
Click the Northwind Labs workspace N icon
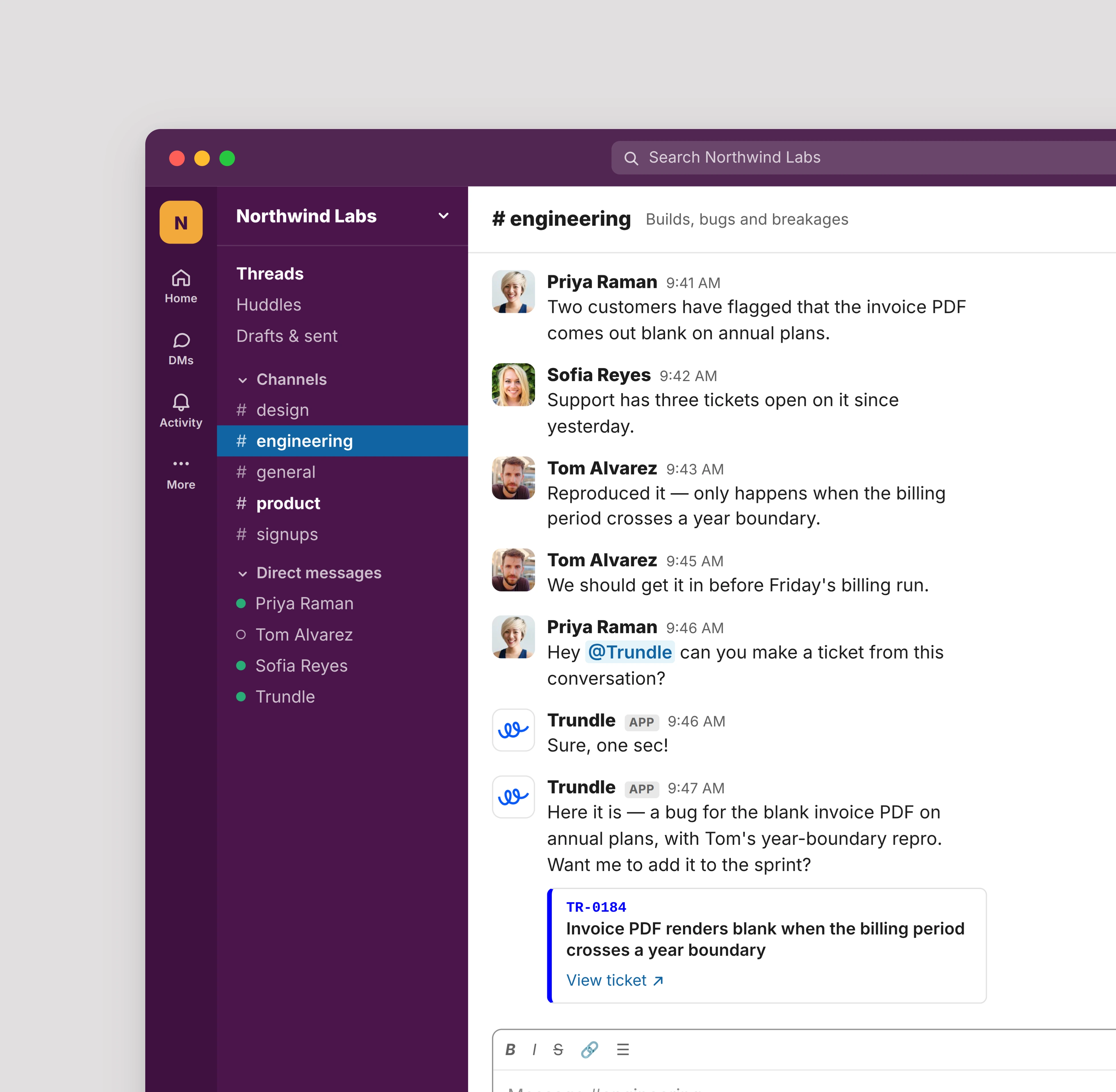(x=181, y=222)
